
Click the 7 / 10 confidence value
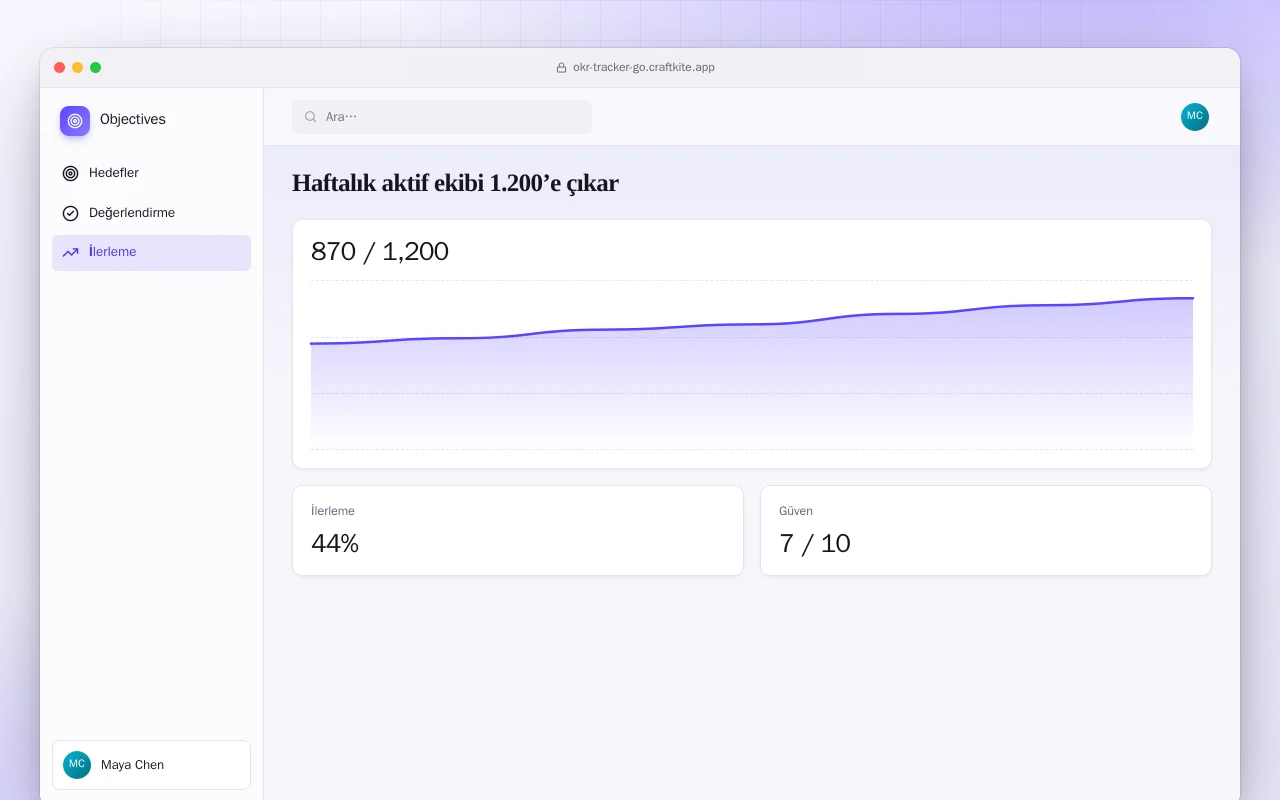tap(815, 543)
